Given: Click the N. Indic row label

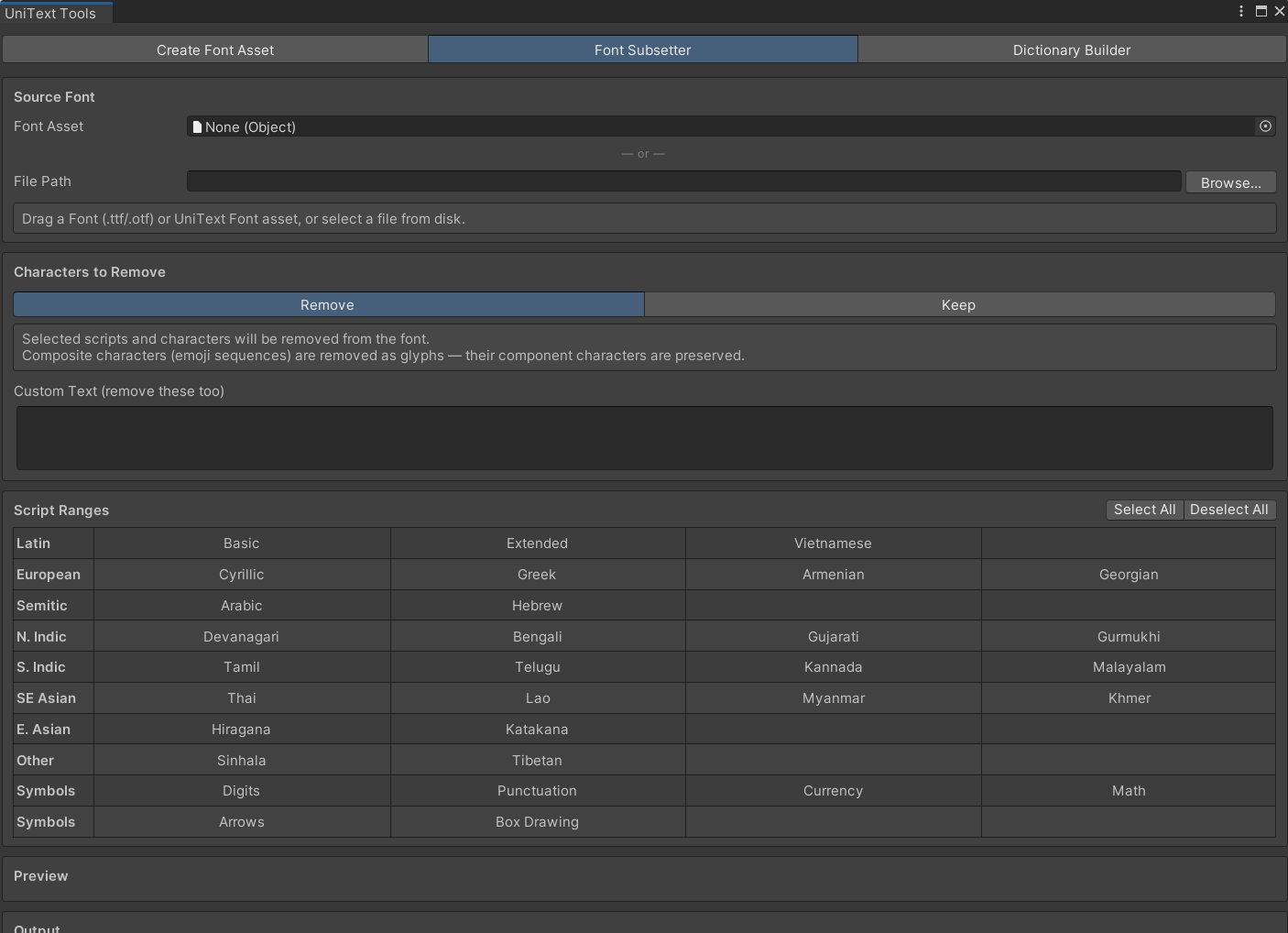Looking at the screenshot, I should (x=41, y=637).
